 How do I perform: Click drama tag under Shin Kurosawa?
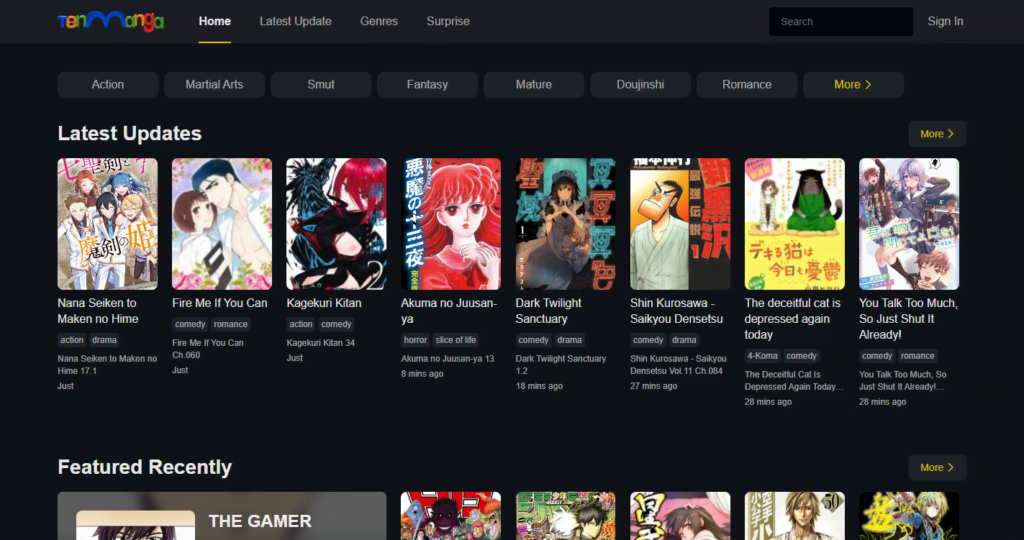684,340
